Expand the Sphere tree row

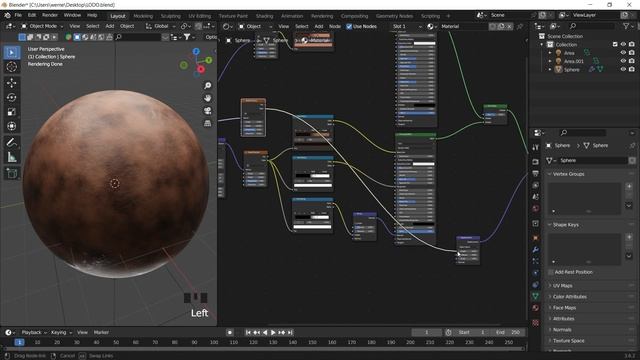[x=550, y=70]
